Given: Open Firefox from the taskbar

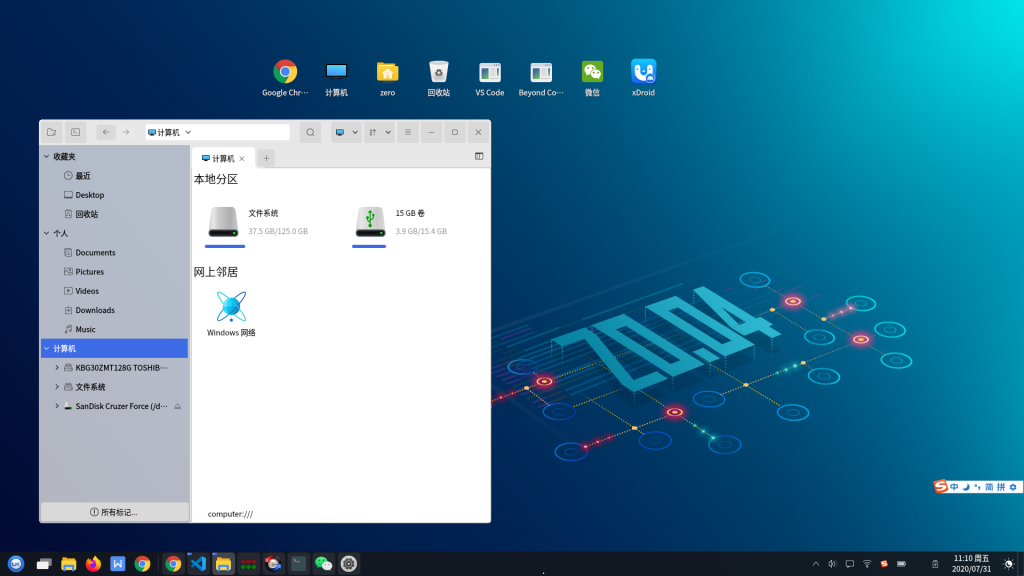Looking at the screenshot, I should point(93,564).
